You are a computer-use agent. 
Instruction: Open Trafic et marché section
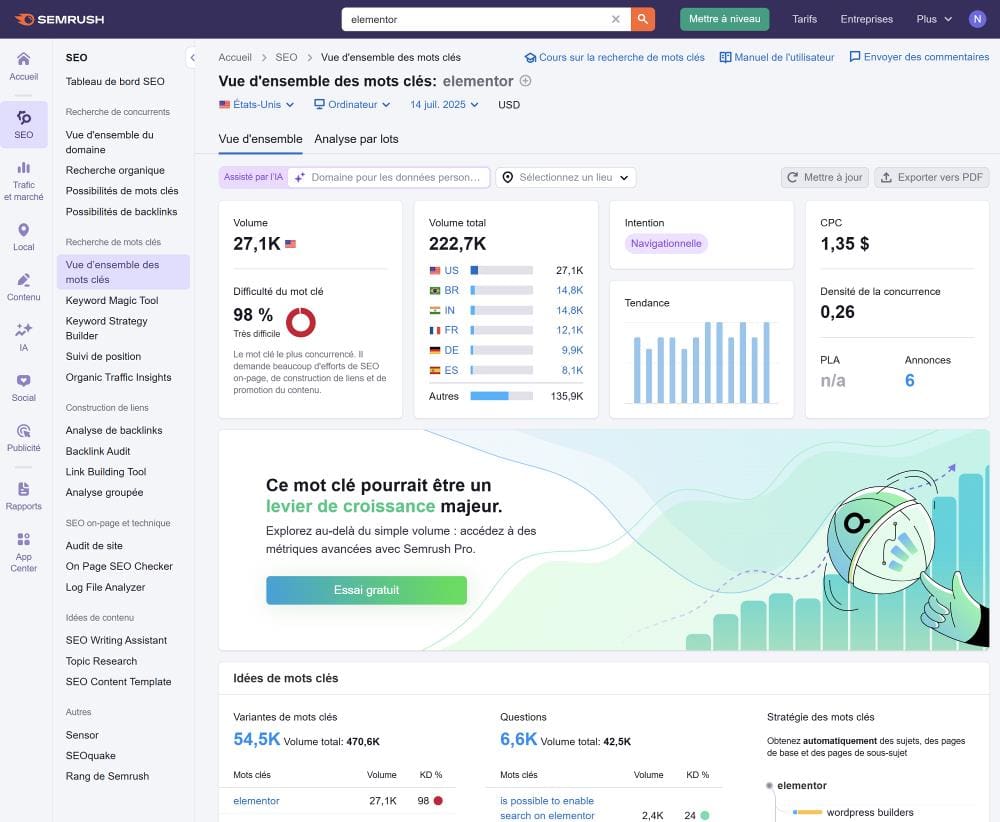[24, 181]
